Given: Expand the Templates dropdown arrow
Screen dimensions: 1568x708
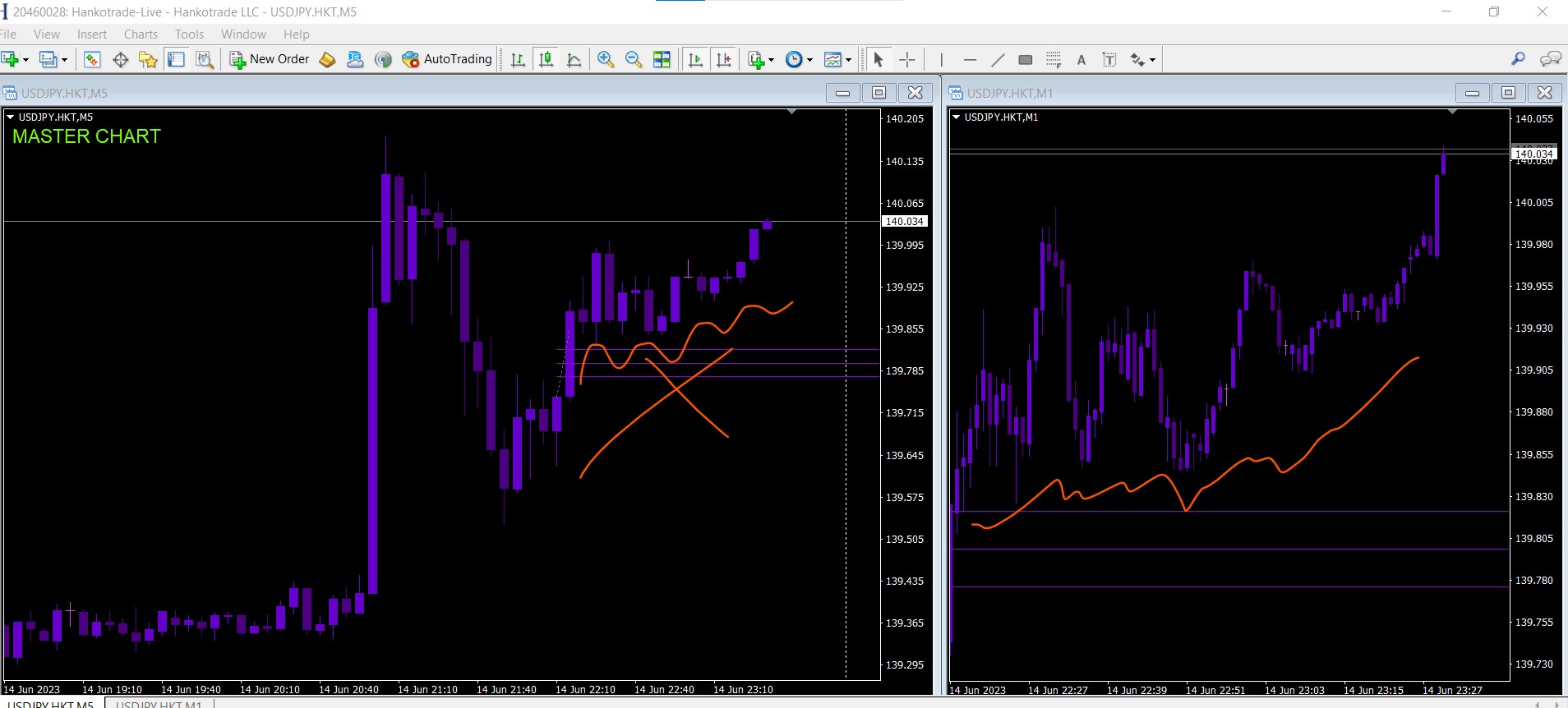Looking at the screenshot, I should click(848, 59).
